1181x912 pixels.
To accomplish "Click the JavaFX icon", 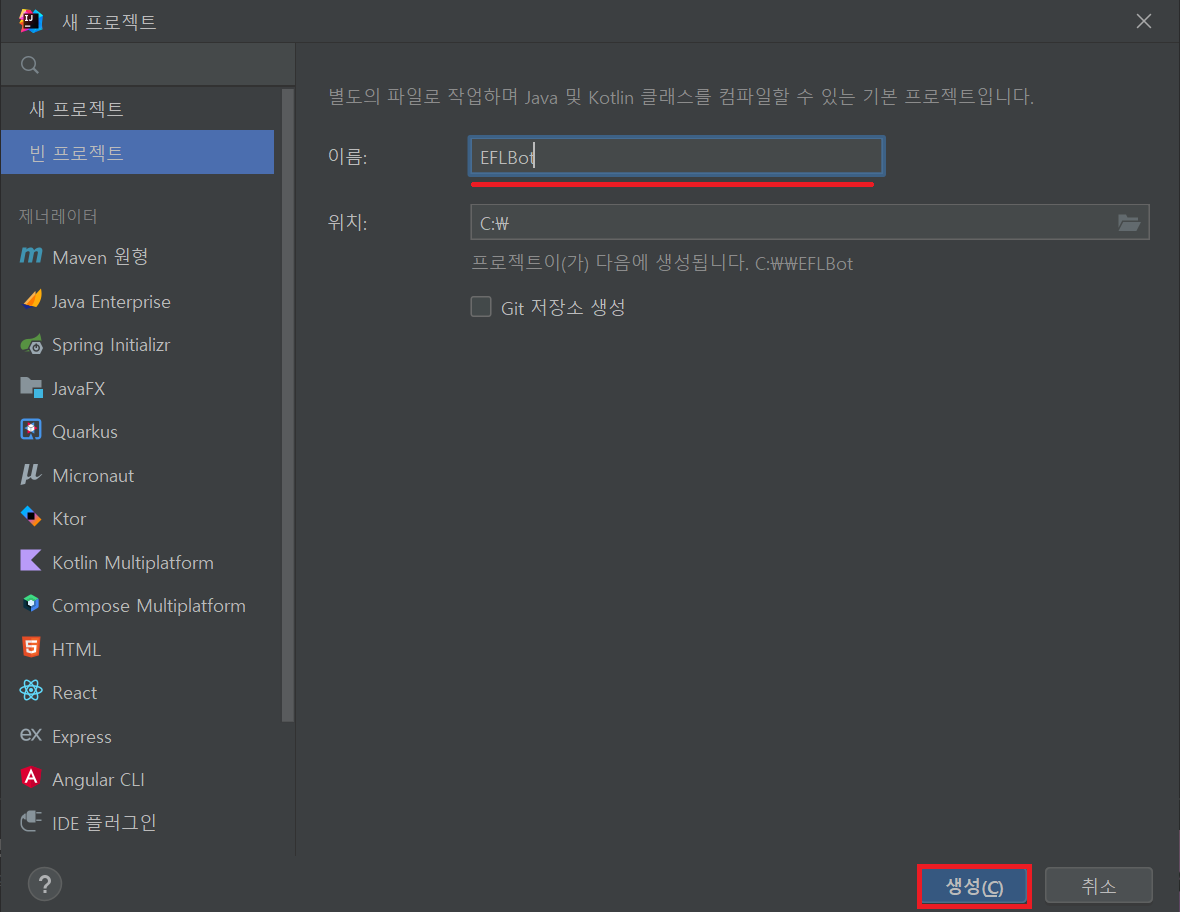I will pos(31,387).
